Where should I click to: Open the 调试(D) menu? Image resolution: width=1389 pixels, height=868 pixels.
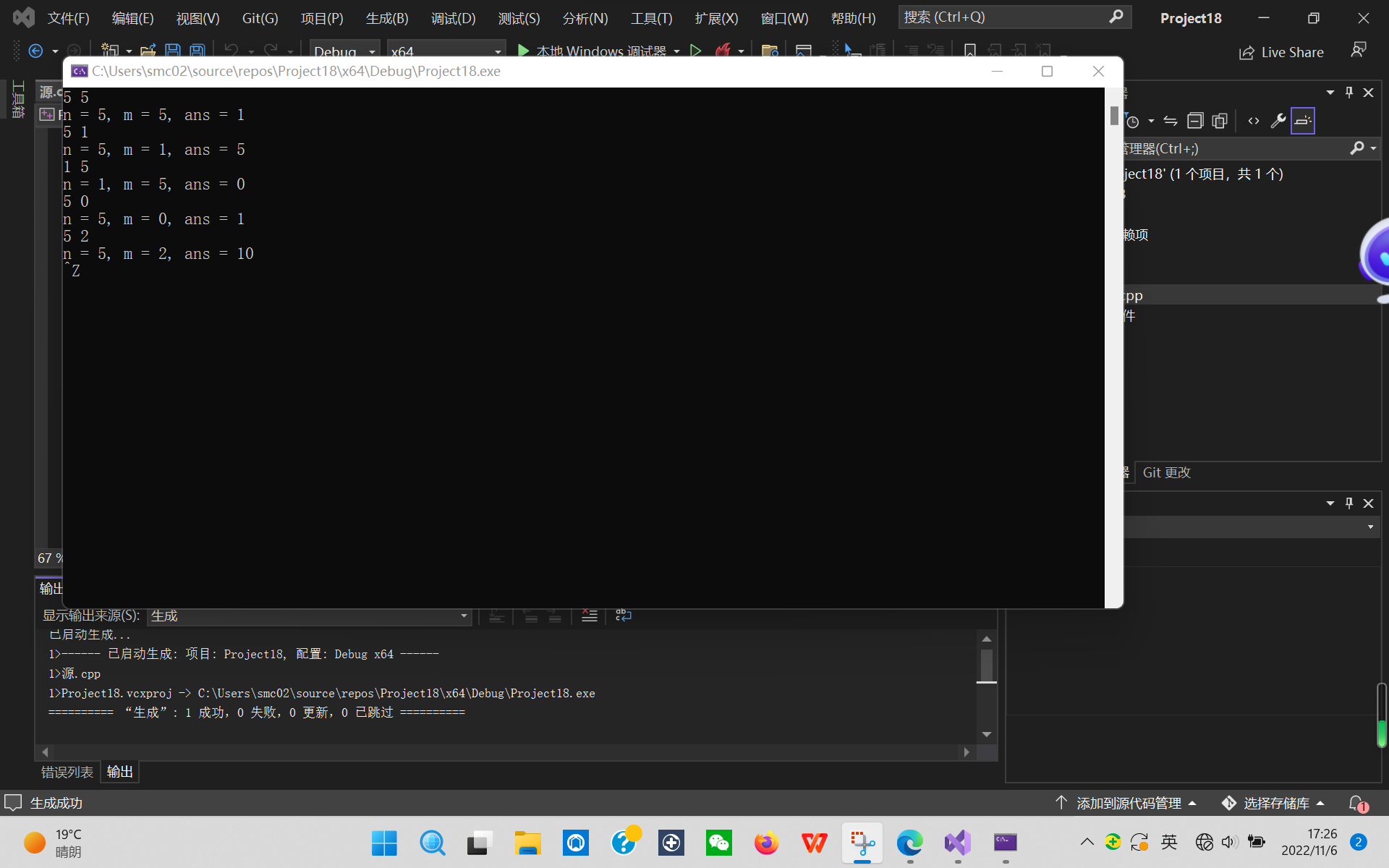[453, 18]
